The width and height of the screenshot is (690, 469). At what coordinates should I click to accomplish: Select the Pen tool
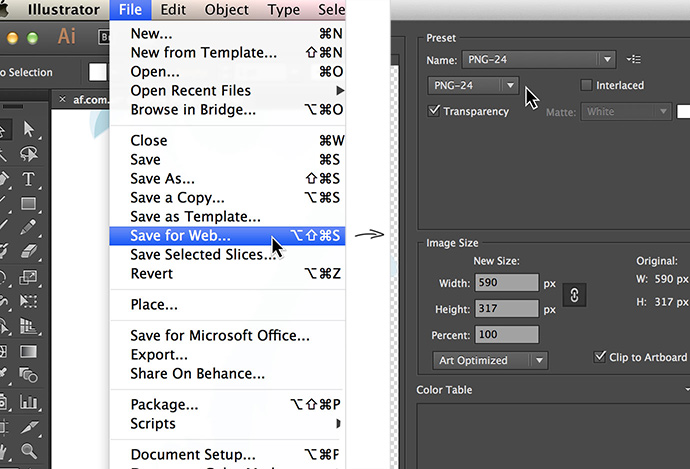4,179
